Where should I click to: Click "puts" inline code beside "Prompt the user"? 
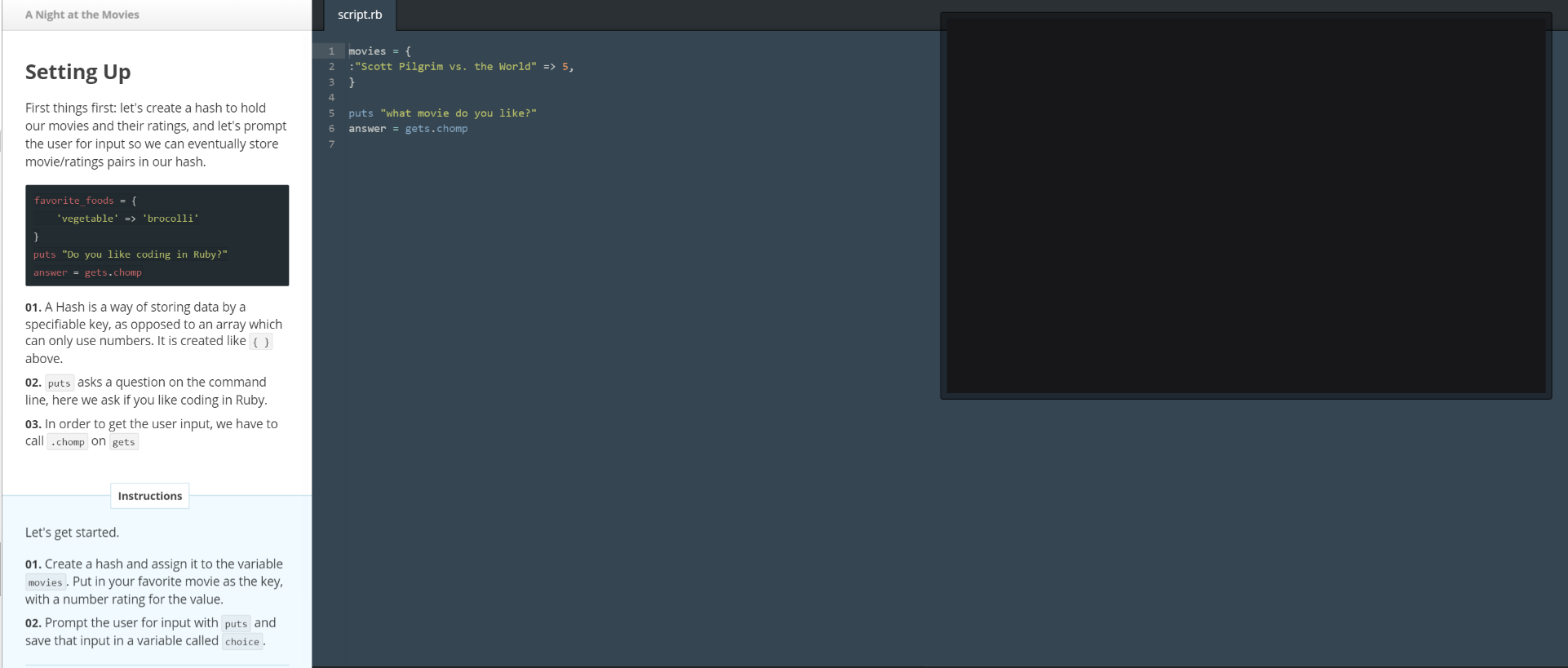[x=236, y=624]
